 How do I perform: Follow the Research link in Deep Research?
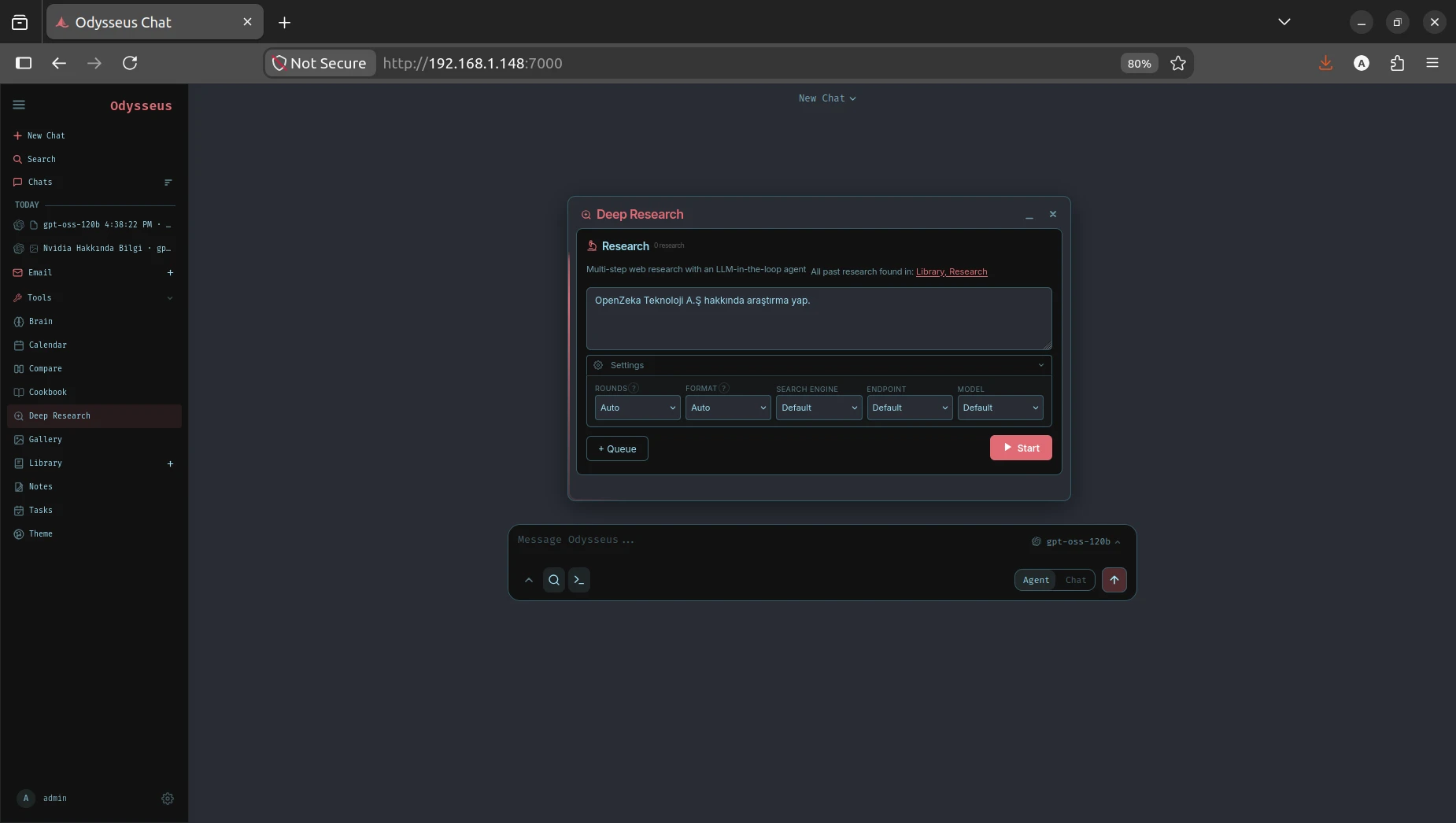tap(968, 271)
